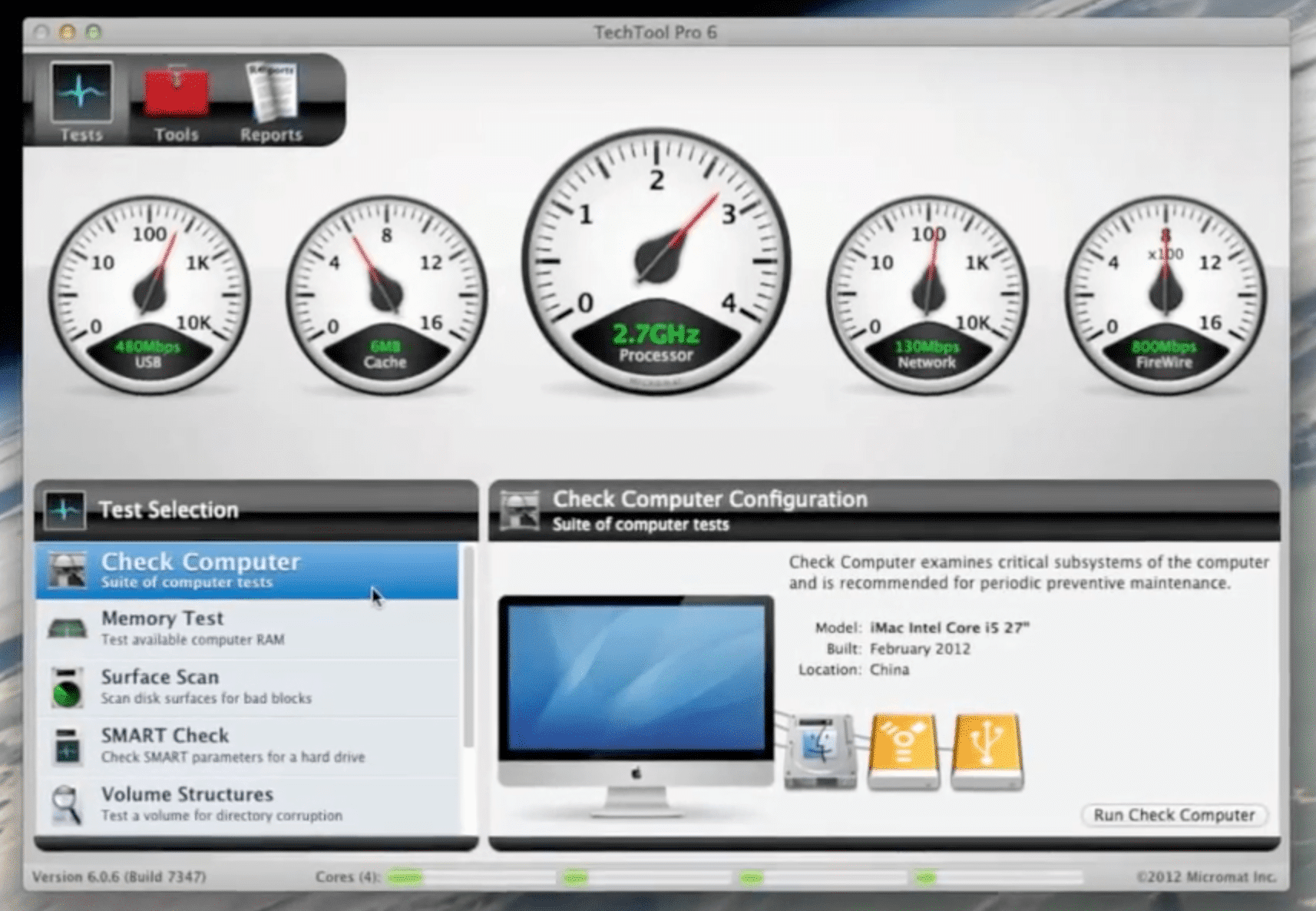
Task: Select the Check Computer test
Action: tap(247, 571)
